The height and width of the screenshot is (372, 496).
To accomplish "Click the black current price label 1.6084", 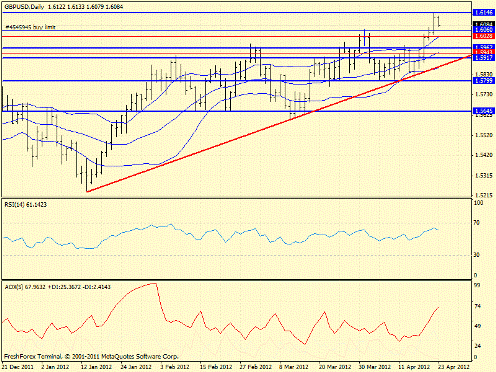I will click(484, 24).
